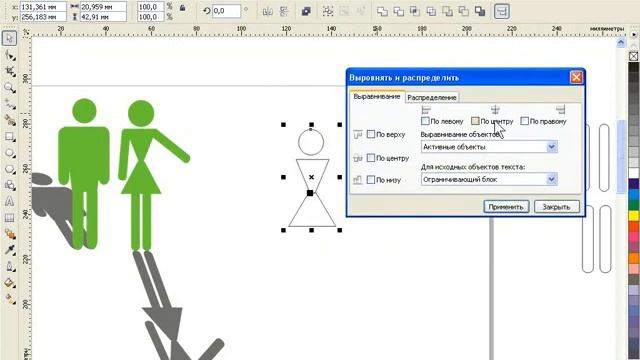Select the Smart Fill tool
The image size is (640, 360).
[x=9, y=120]
